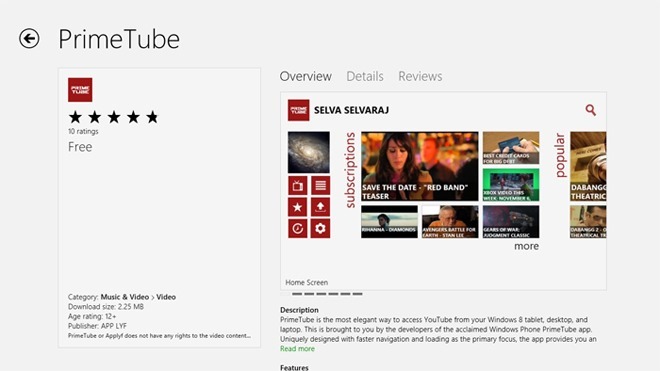Open the clock history tile
Image resolution: width=660 pixels, height=371 pixels.
click(298, 228)
